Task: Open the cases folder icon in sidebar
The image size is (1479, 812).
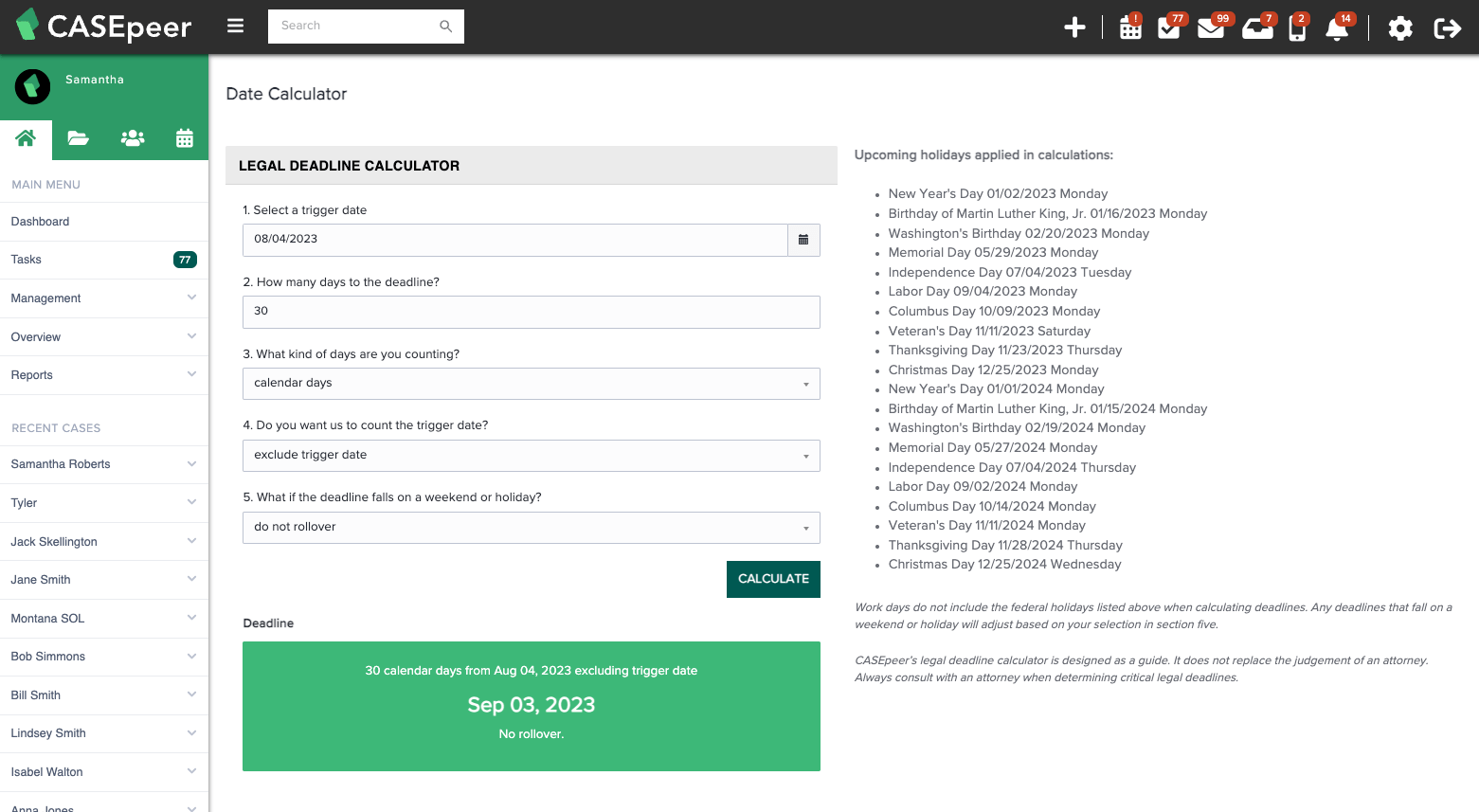Action: point(78,138)
